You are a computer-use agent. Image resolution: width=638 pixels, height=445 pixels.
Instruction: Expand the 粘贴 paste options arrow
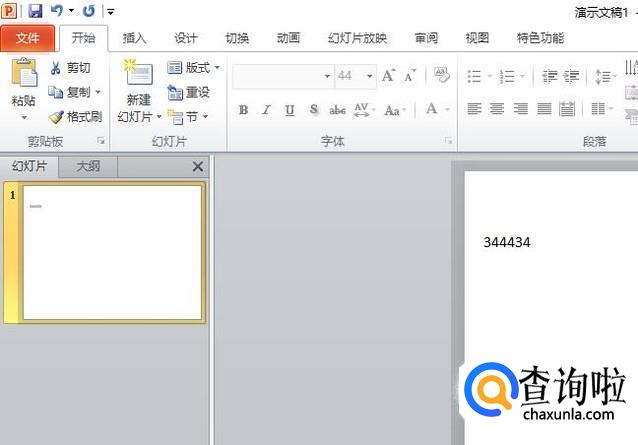point(24,118)
